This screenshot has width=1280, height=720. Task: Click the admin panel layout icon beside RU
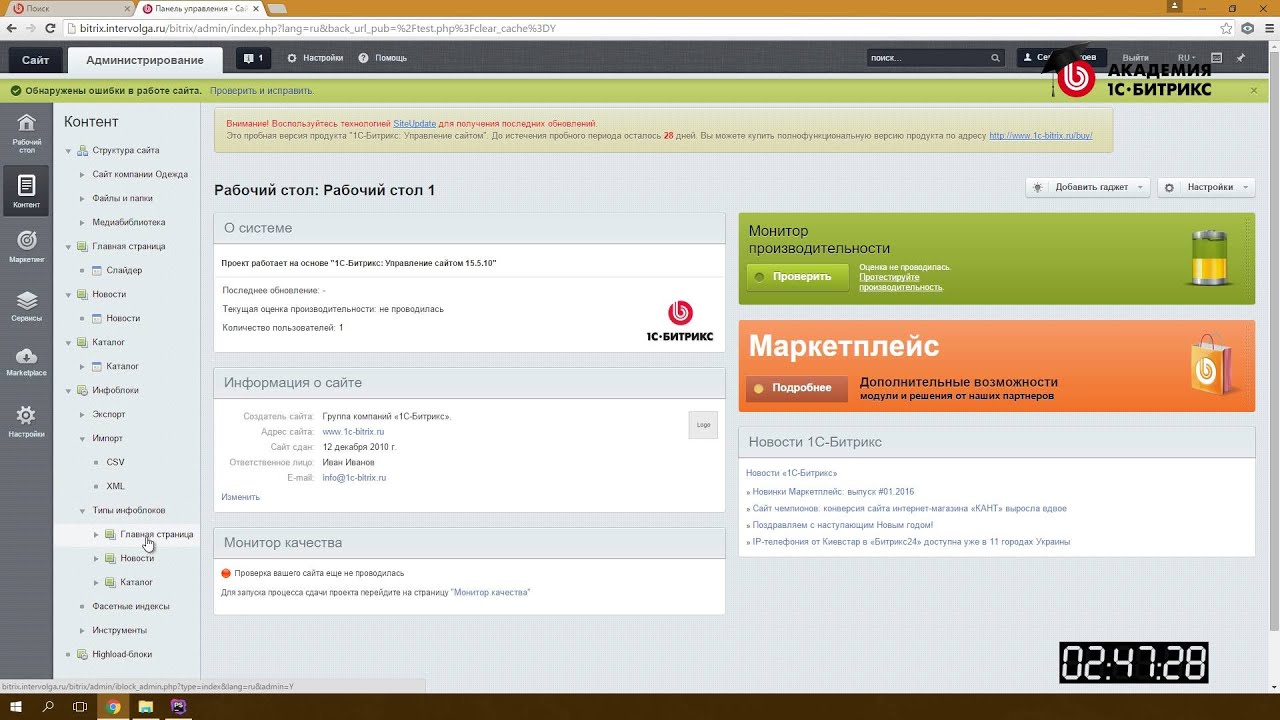(1217, 58)
